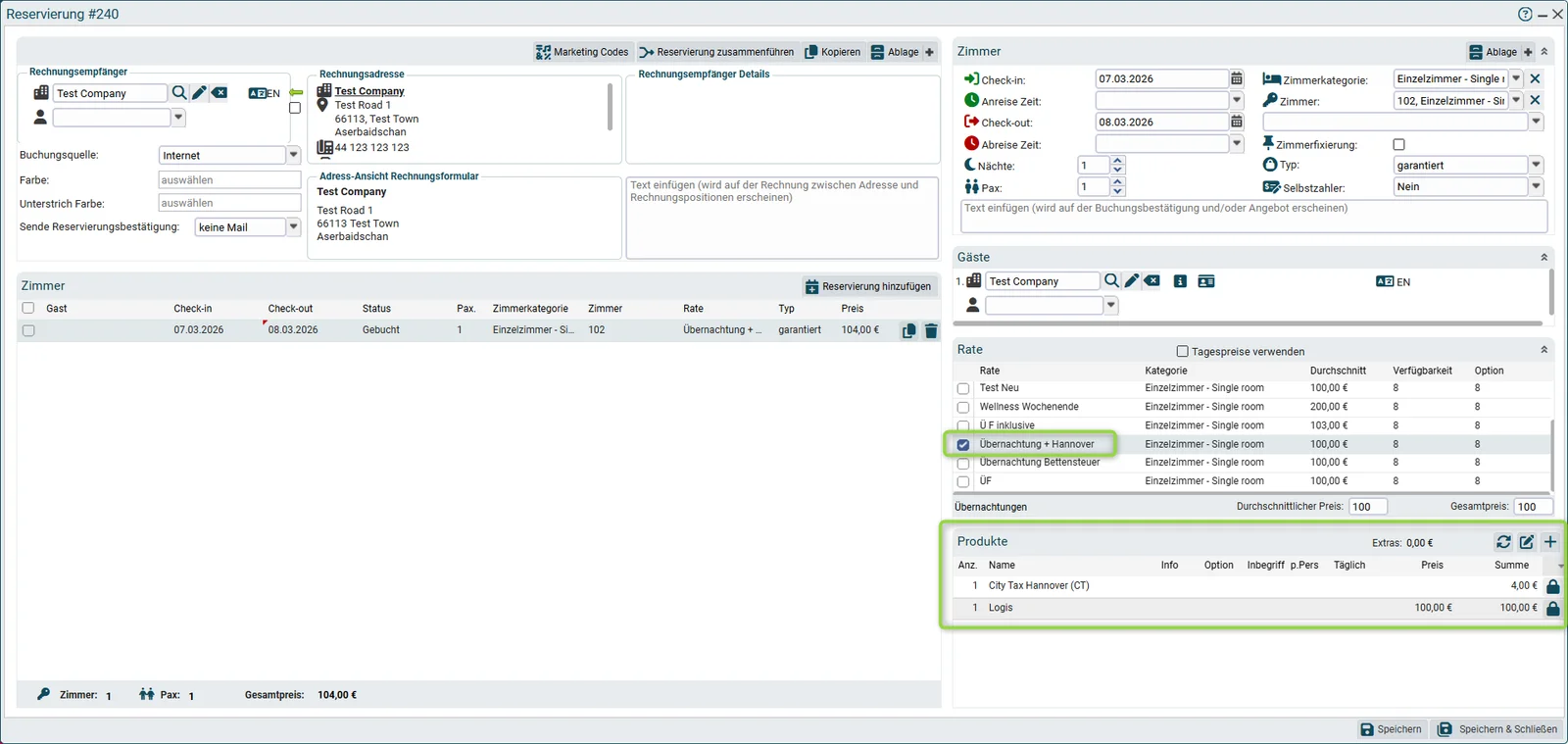The height and width of the screenshot is (744, 1568).
Task: Clear the Zimmer 102 selection with its X
Action: [x=1536, y=100]
